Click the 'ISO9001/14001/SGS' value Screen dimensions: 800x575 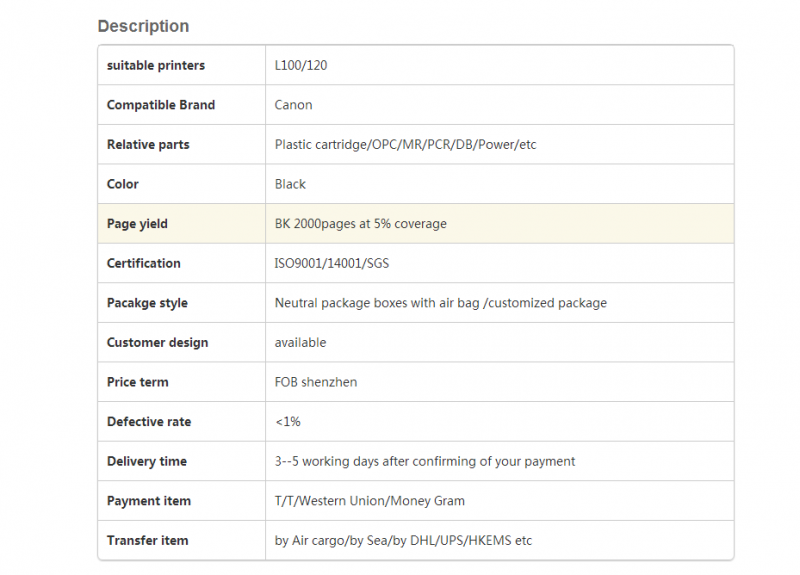click(x=332, y=263)
